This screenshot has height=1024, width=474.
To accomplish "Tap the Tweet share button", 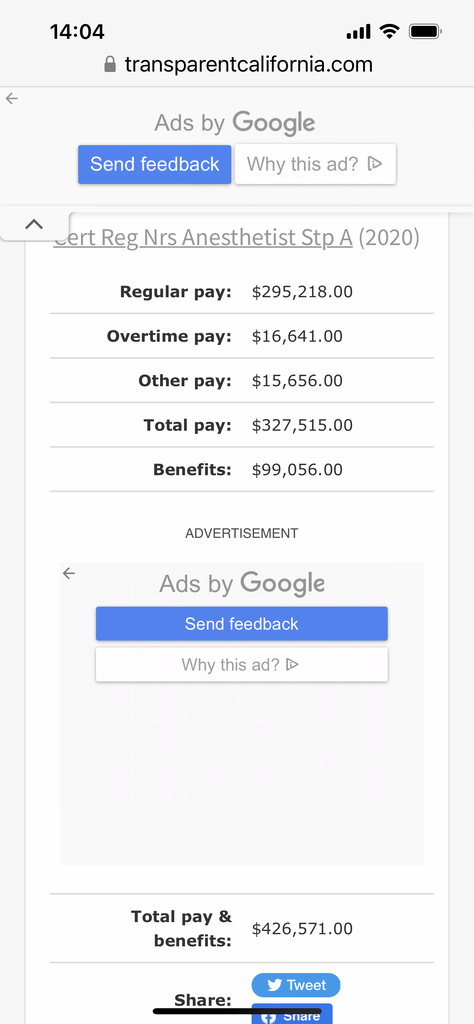I will pos(296,985).
